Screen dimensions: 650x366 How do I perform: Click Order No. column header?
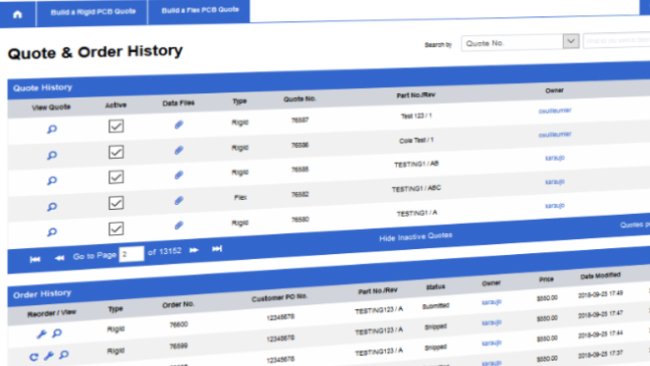click(x=178, y=305)
